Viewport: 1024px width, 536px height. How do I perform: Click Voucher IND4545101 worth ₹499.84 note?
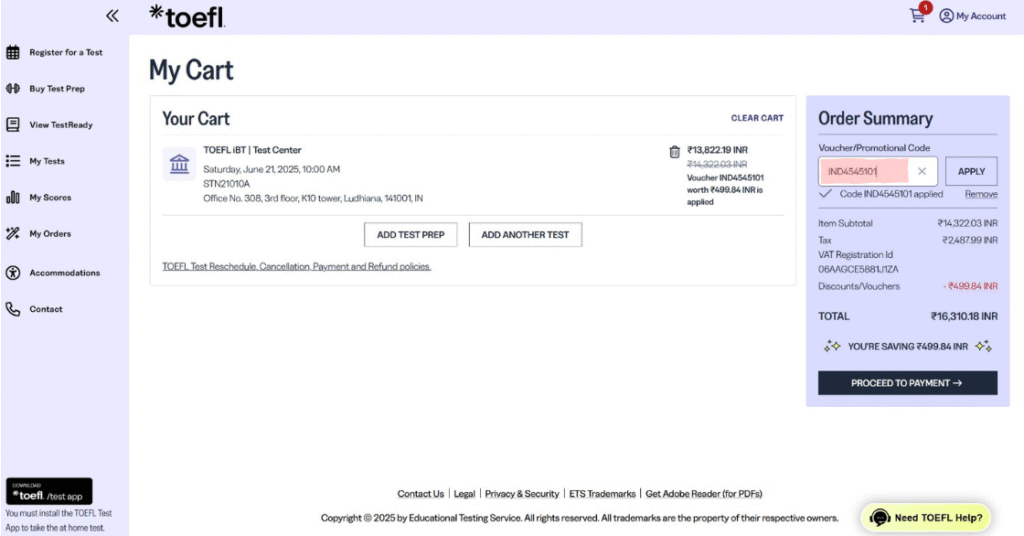tap(725, 189)
